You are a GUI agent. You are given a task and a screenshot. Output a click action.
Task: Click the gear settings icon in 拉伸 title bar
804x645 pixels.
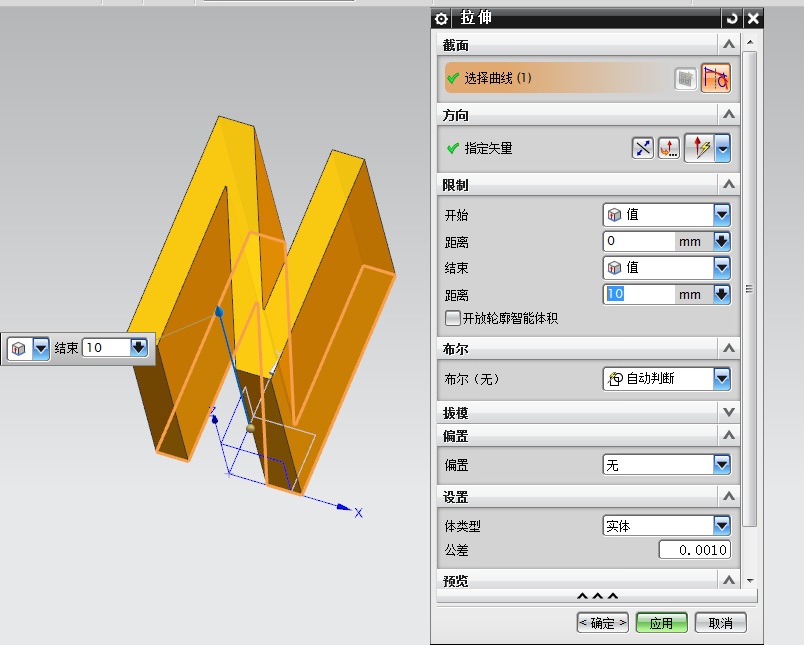441,19
